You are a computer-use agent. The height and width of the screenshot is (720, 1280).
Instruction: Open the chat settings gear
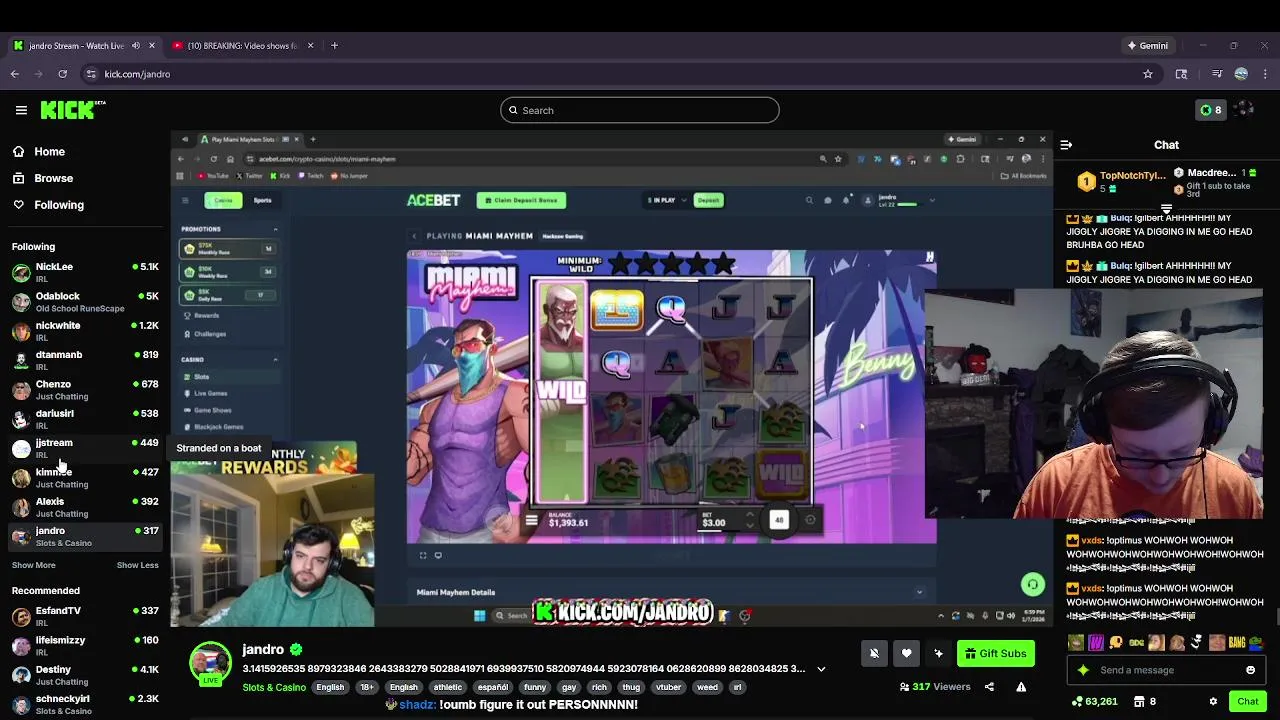point(1213,702)
